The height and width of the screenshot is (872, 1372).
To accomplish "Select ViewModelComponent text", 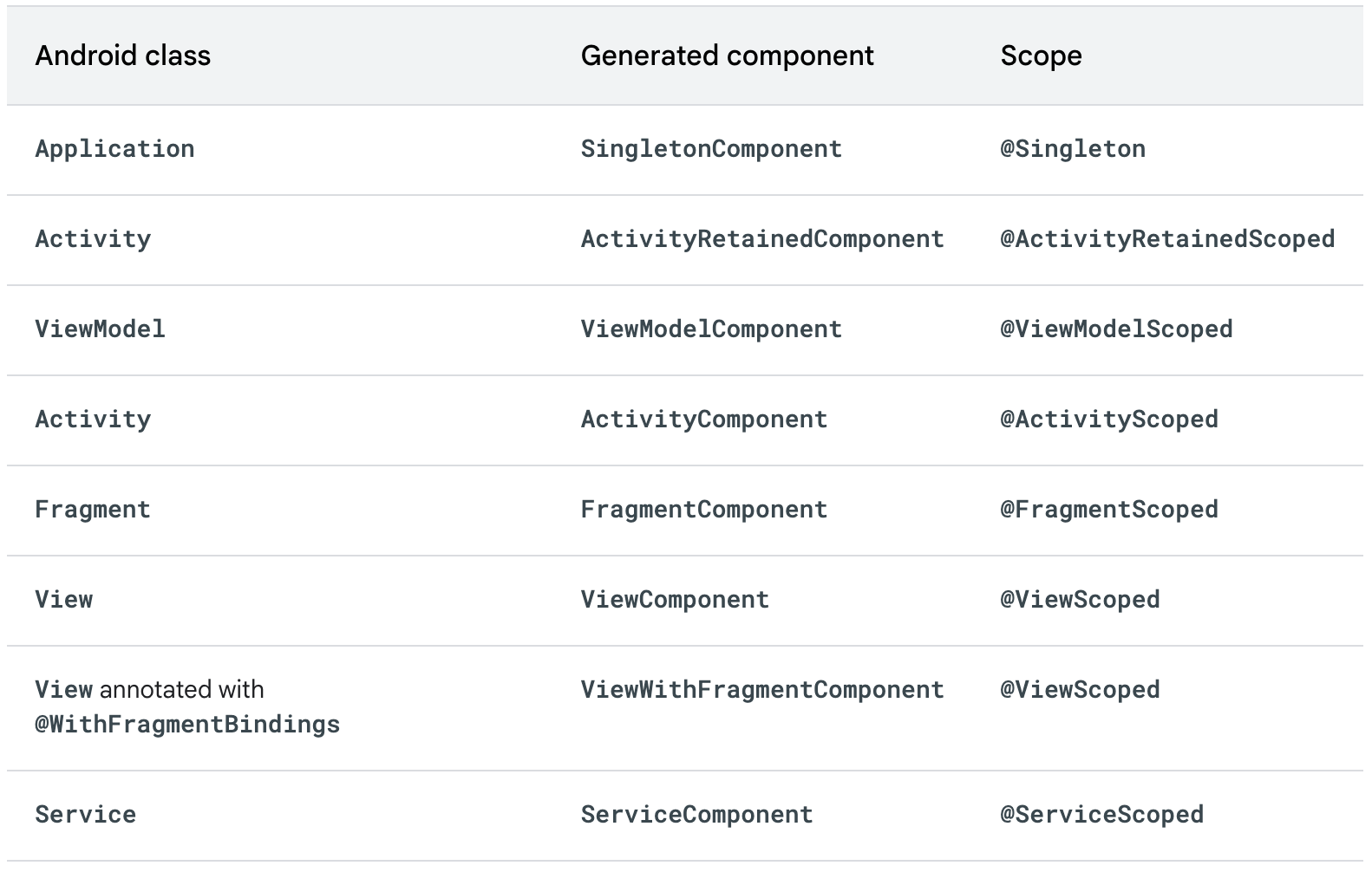I will 711,329.
